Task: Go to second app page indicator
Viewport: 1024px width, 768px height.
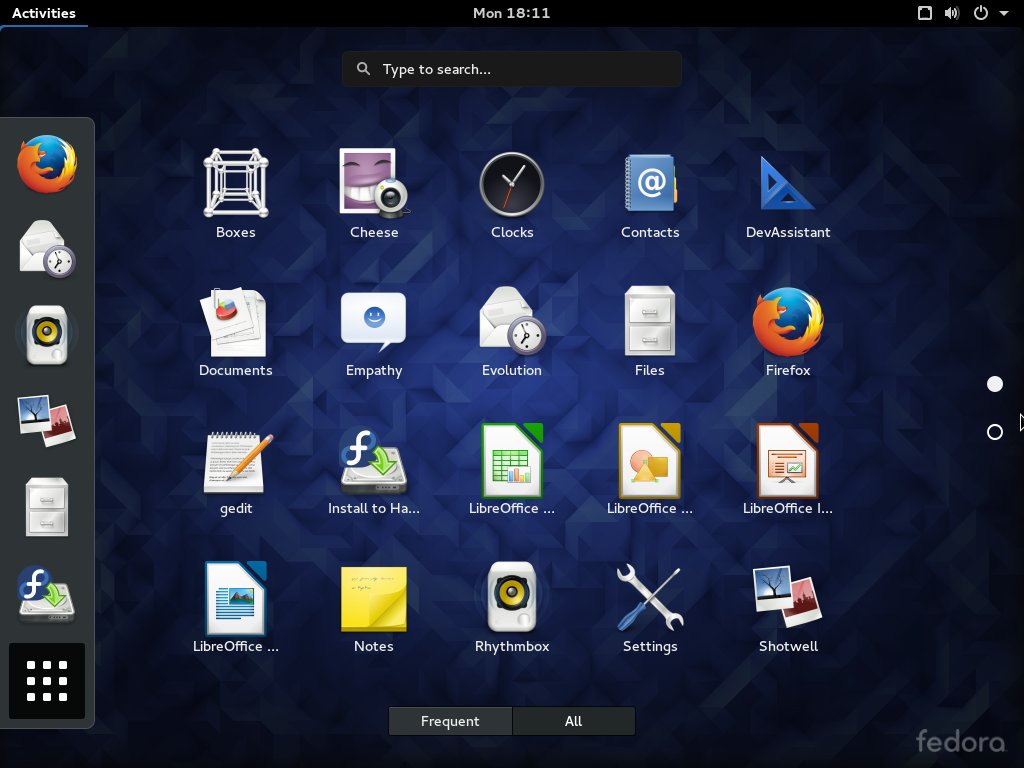Action: tap(995, 432)
